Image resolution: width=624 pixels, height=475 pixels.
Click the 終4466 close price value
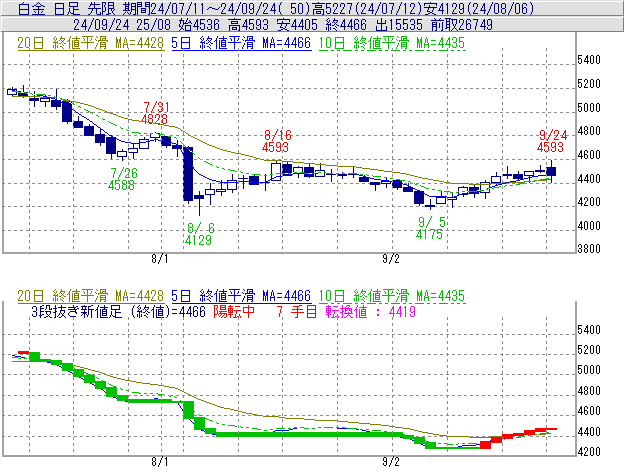(x=346, y=25)
